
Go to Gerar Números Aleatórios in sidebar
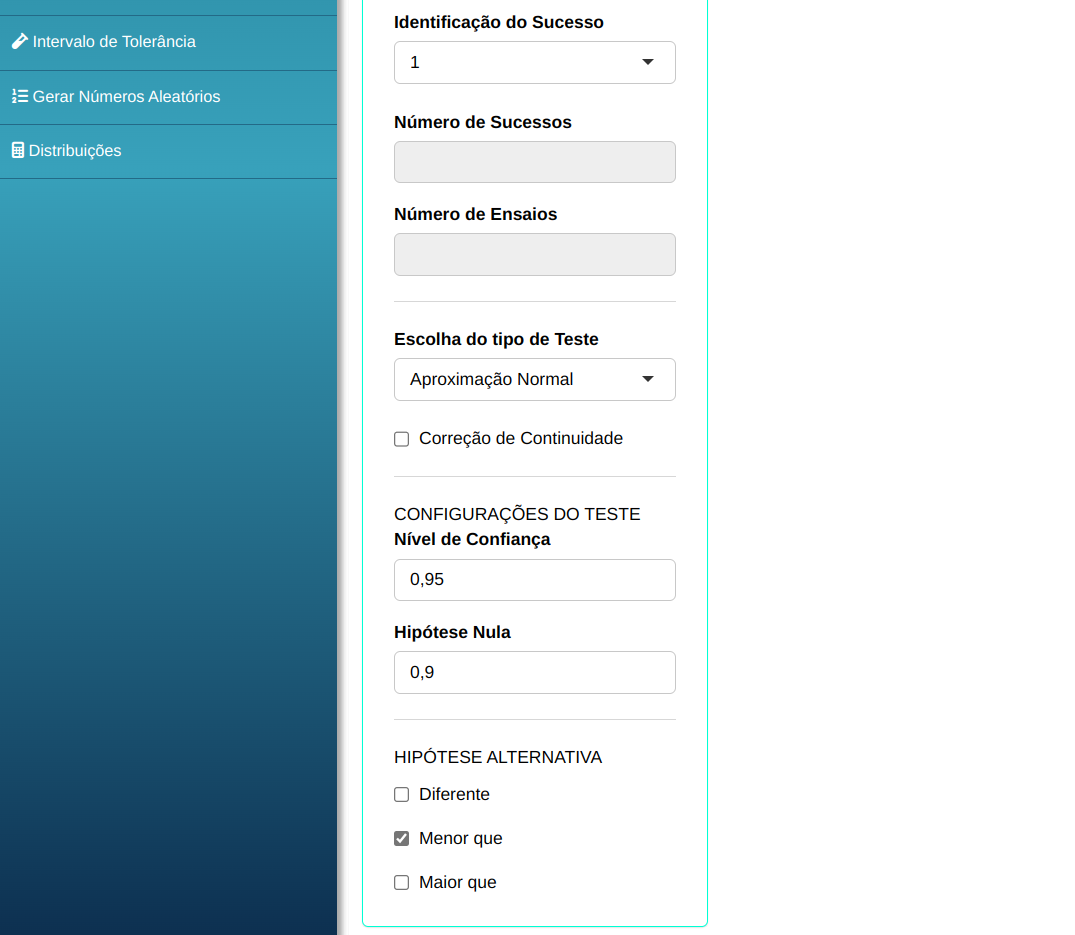[x=126, y=97]
